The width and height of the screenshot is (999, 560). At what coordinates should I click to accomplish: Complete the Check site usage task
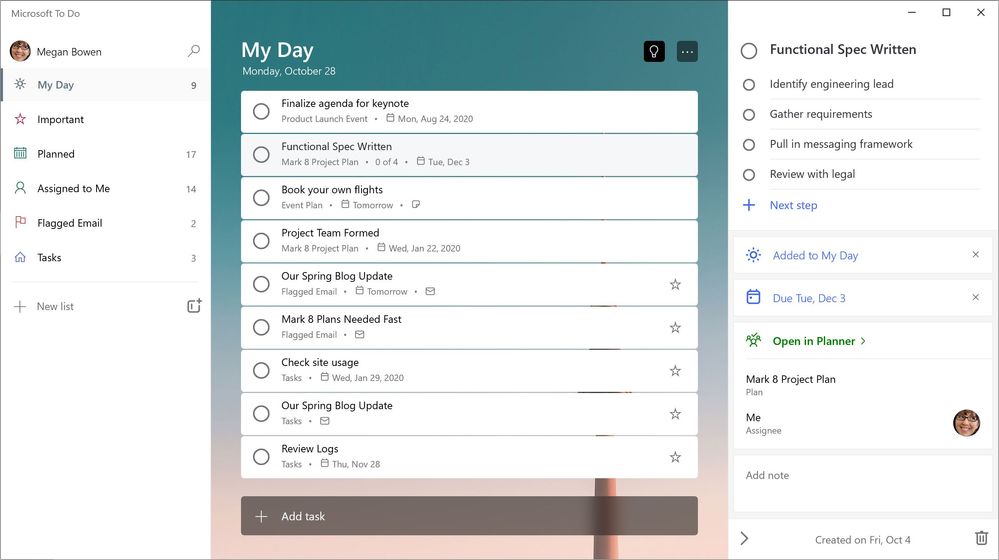click(x=261, y=370)
